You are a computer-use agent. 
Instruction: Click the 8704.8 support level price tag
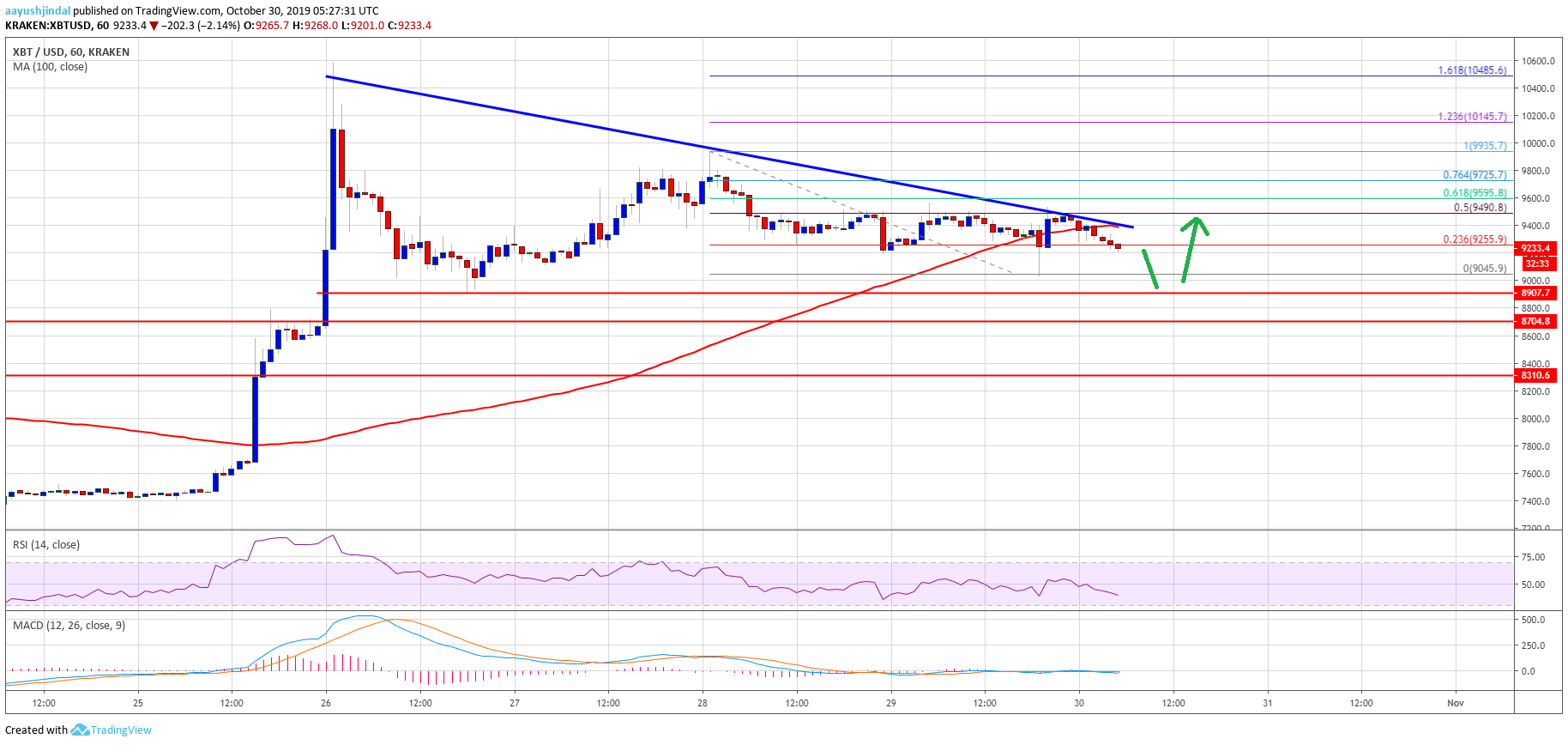point(1535,322)
